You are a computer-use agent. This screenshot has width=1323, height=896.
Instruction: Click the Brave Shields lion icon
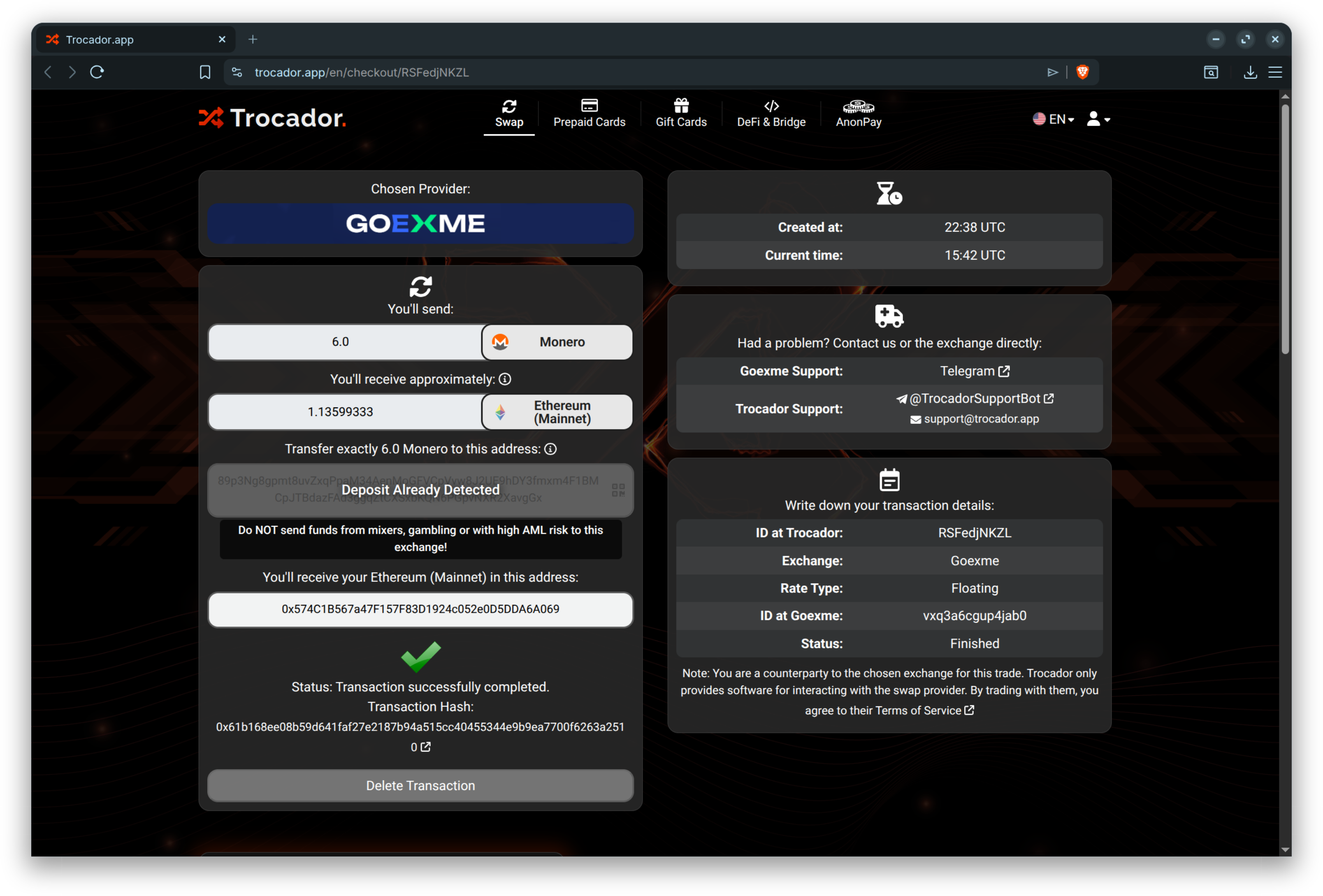tap(1082, 72)
